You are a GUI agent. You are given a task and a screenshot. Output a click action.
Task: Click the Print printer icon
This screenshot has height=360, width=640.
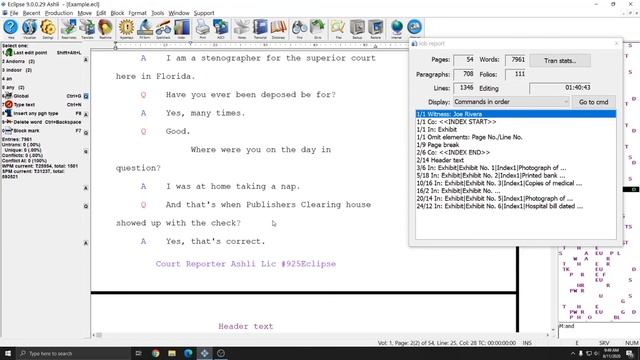[x=202, y=29]
